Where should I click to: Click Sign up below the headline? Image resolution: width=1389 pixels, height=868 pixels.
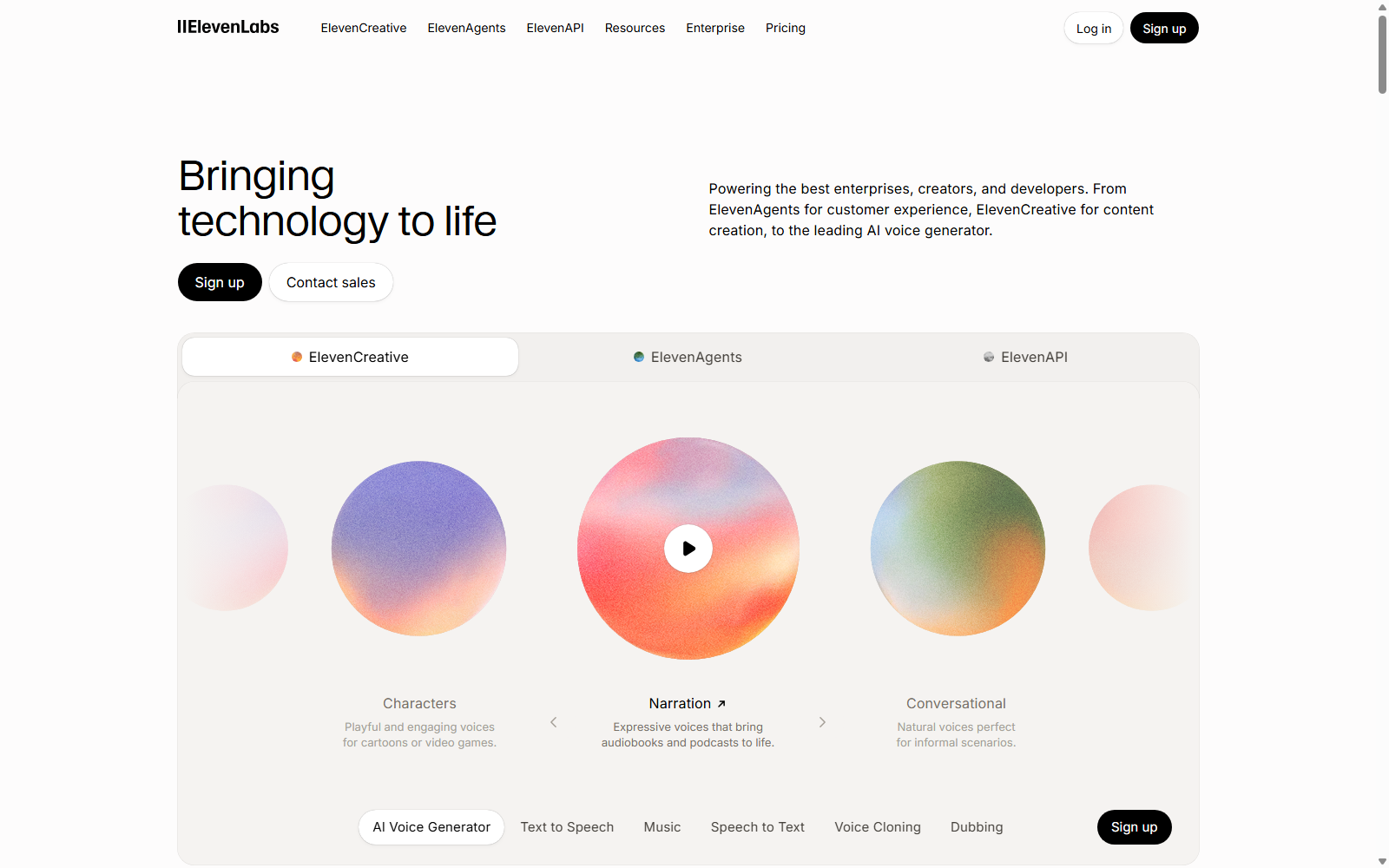point(220,282)
